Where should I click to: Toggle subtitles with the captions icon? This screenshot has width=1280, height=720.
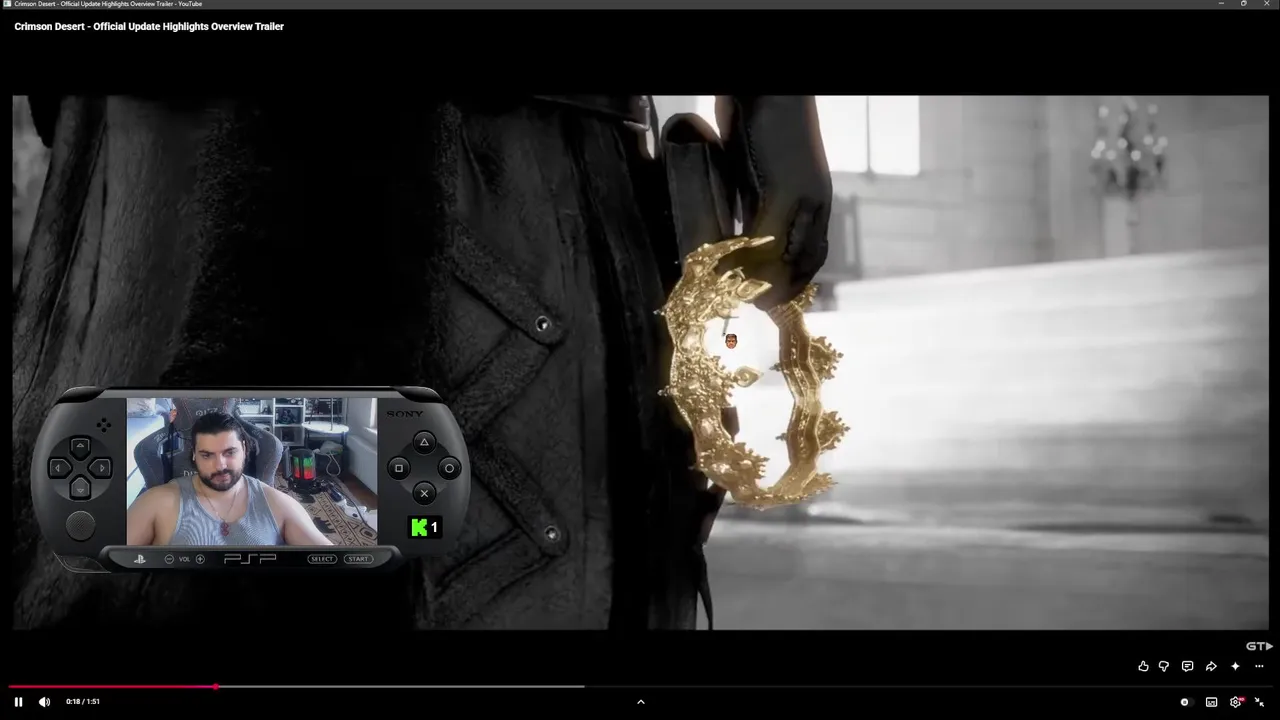1212,702
